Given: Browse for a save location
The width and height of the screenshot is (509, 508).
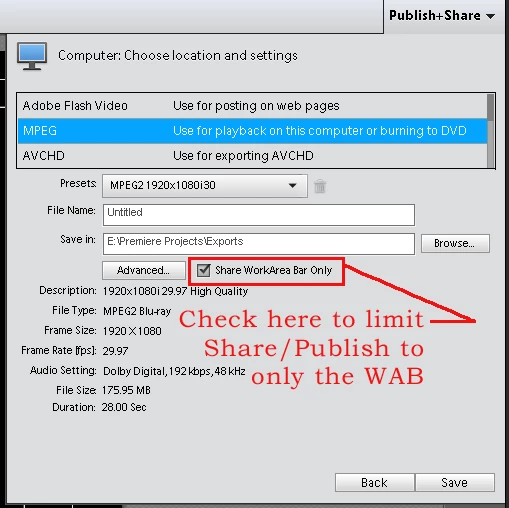Looking at the screenshot, I should pos(455,243).
